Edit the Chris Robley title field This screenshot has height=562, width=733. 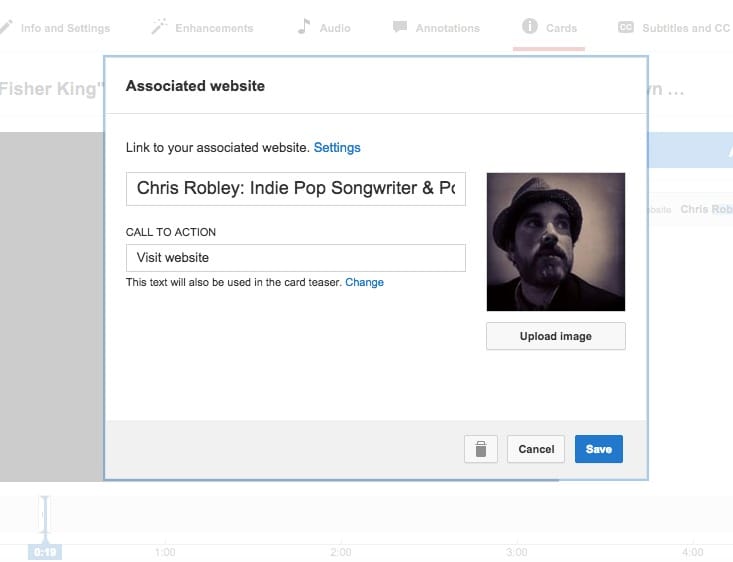click(296, 188)
